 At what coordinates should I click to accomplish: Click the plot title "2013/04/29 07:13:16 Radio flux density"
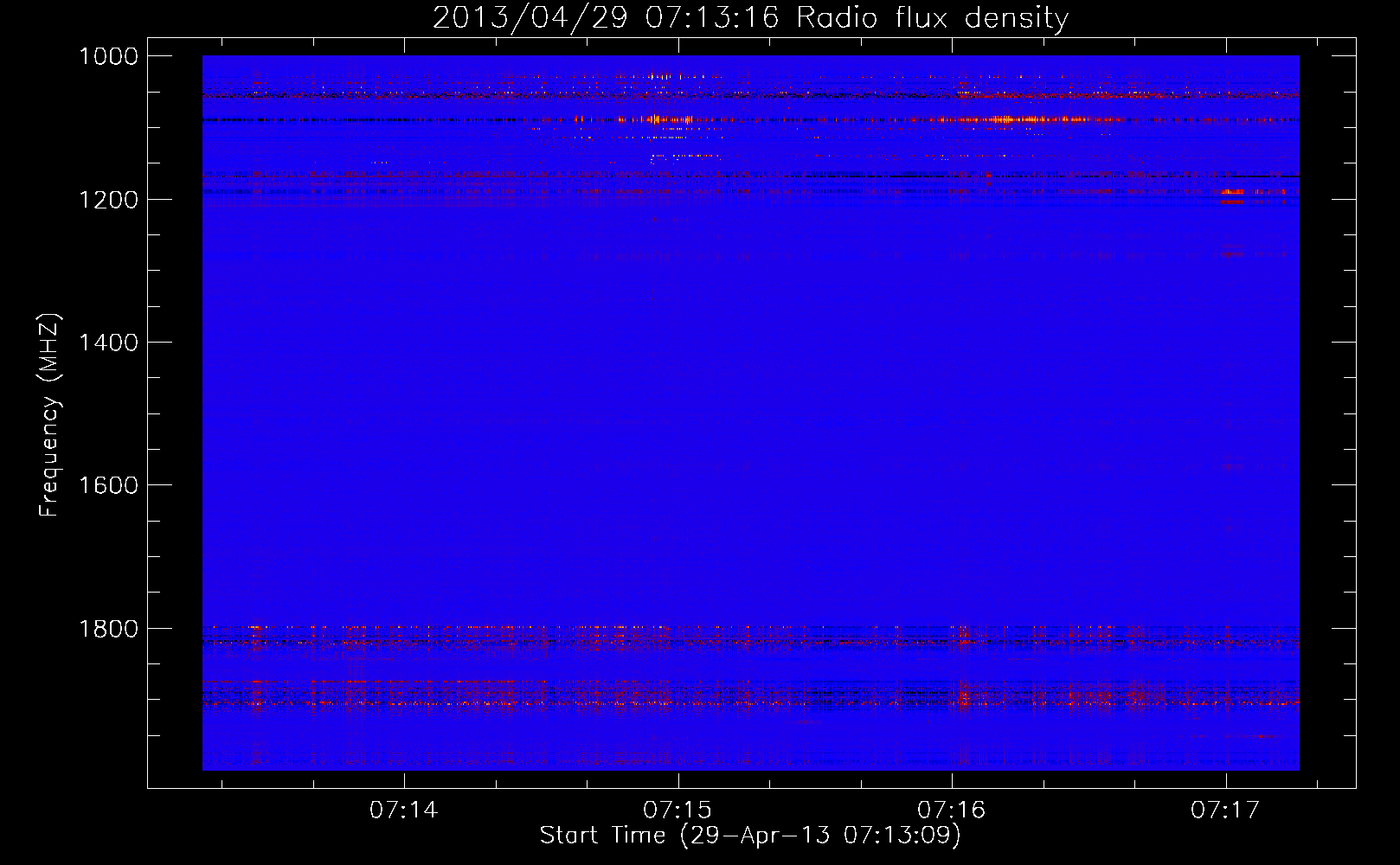coord(750,17)
